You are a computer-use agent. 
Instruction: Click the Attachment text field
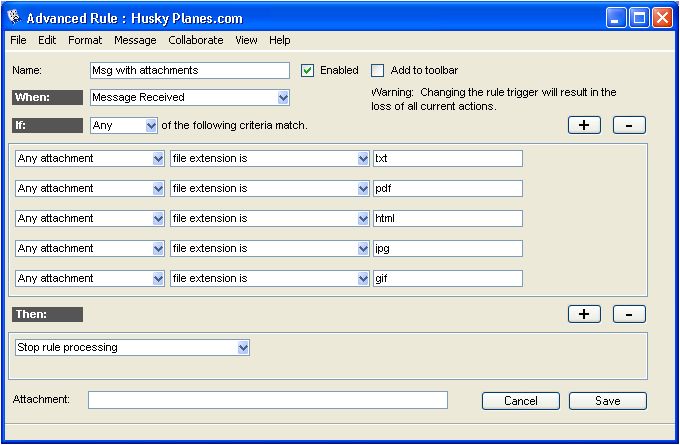tap(267, 400)
